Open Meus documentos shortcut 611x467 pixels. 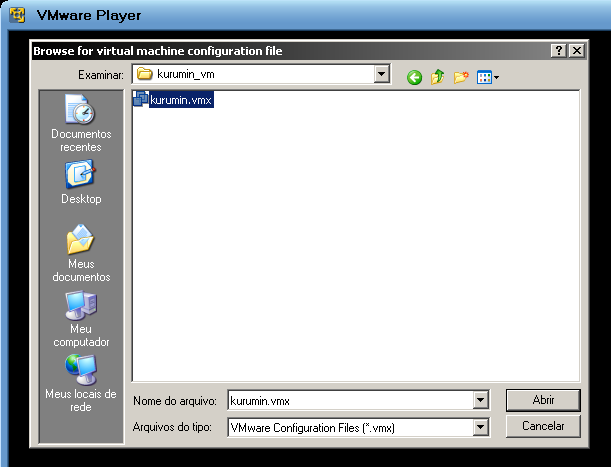tap(81, 253)
